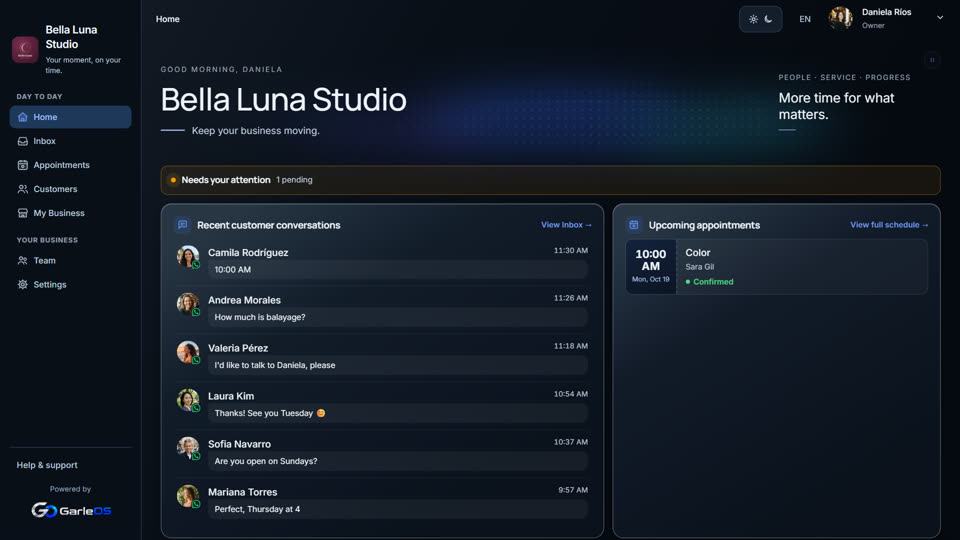Click the Daniela Ríos name label
The image size is (960, 540).
coord(887,12)
